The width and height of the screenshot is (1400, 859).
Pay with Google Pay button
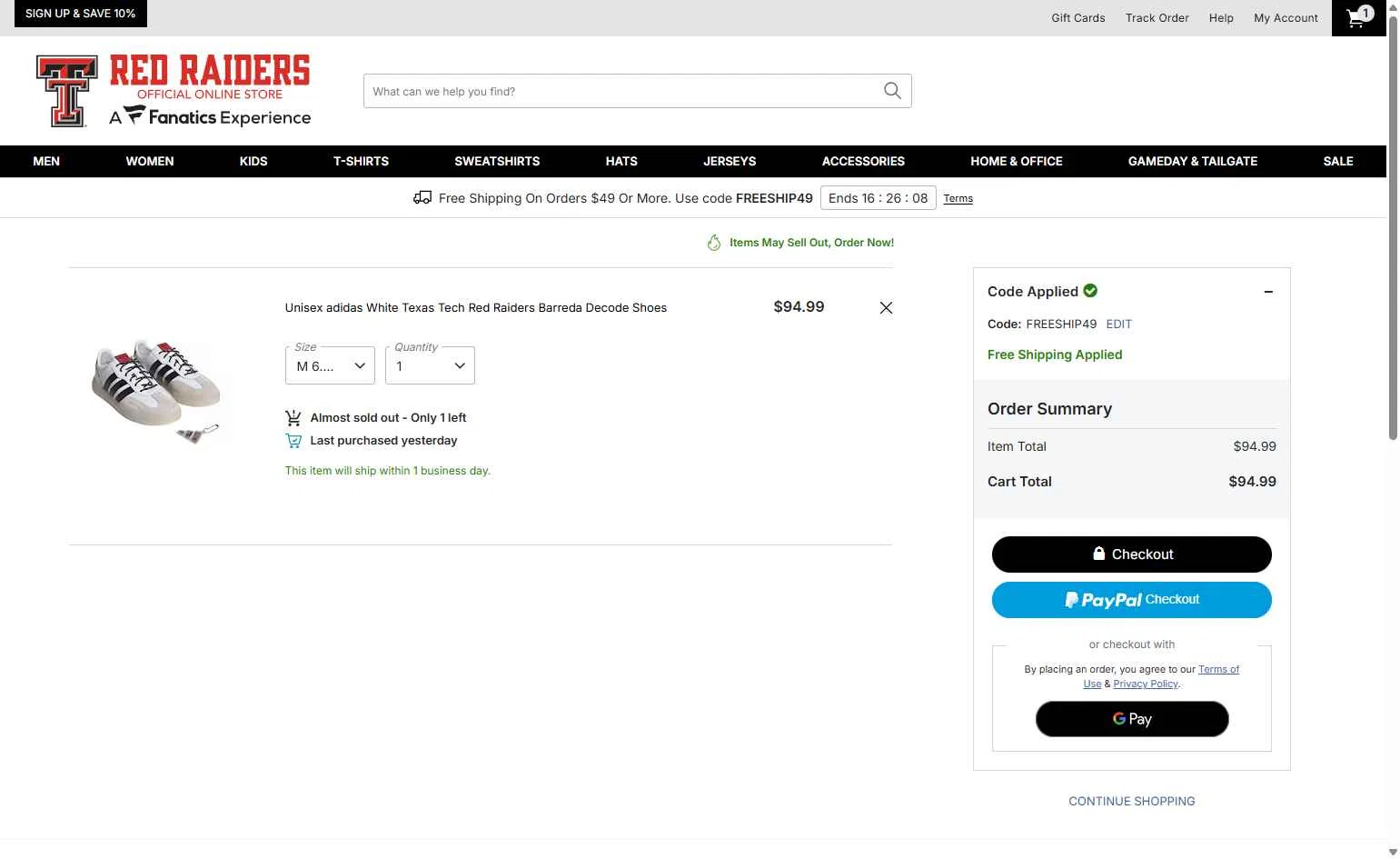click(x=1132, y=719)
